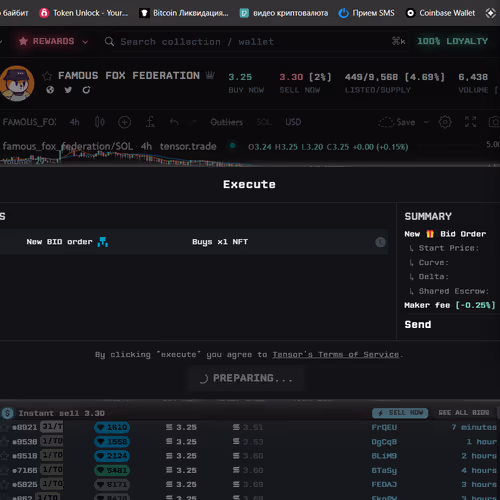Viewport: 500px width, 500px height.
Task: Expand the Save dropdown arrow
Action: tap(427, 122)
